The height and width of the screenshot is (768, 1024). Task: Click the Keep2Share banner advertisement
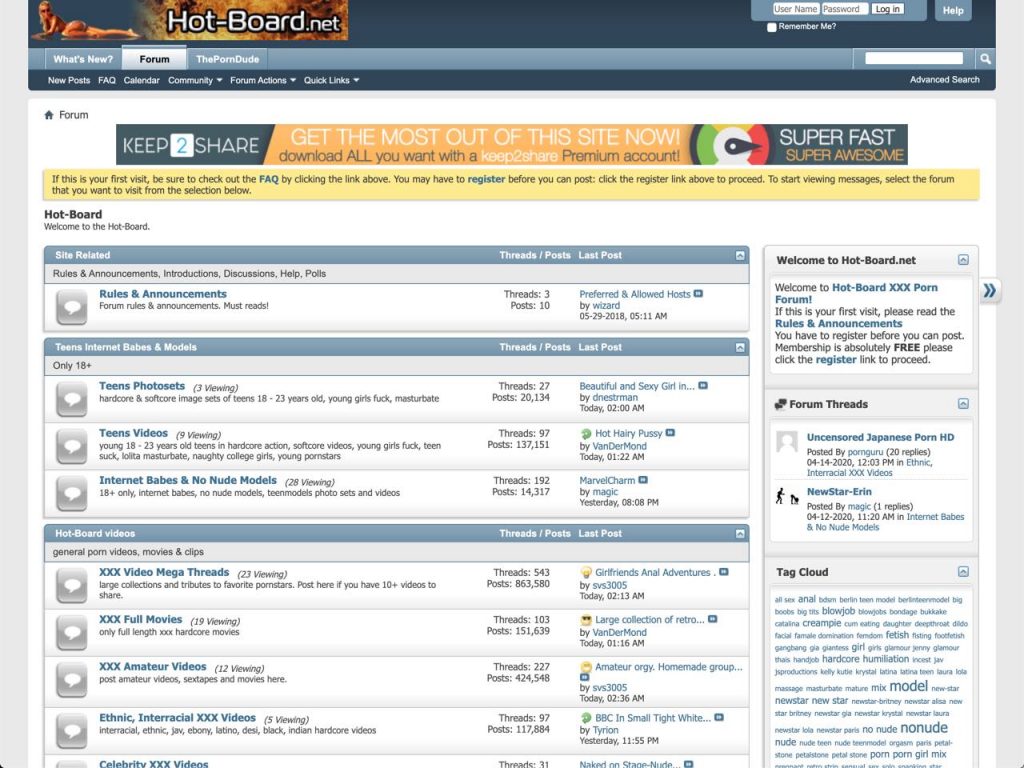pos(511,145)
